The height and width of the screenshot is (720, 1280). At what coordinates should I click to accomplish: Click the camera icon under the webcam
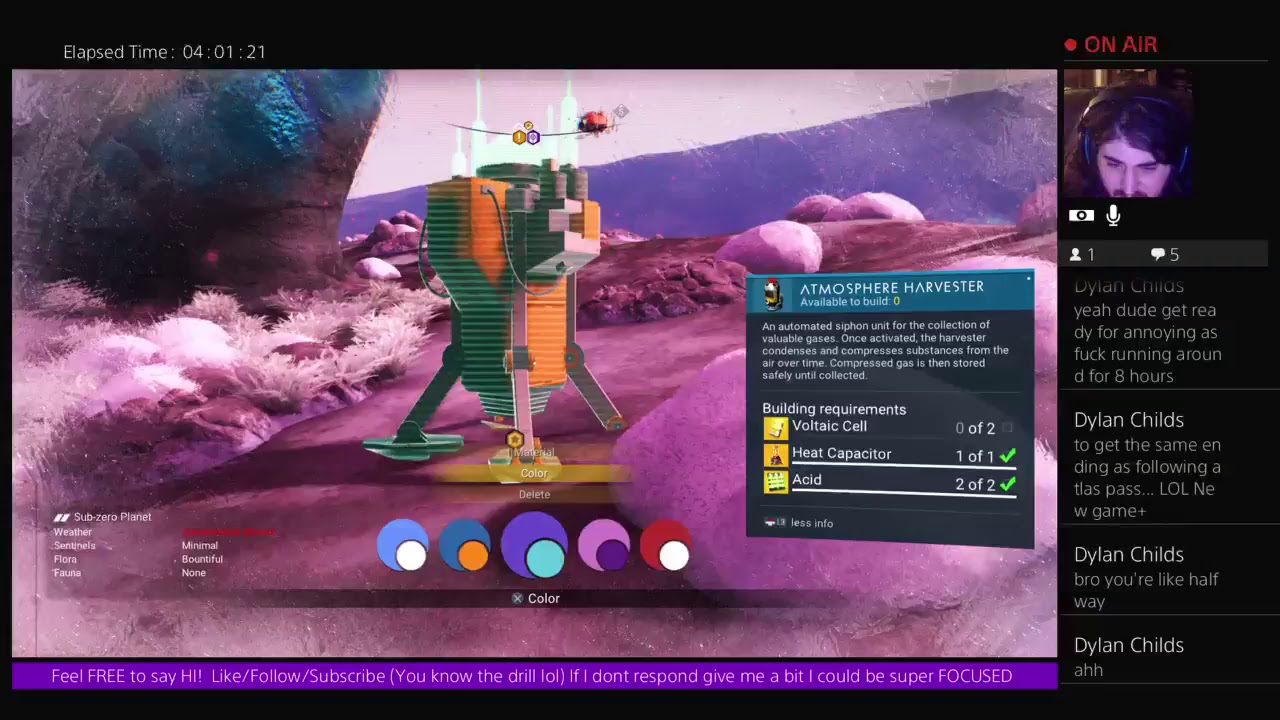(1081, 215)
